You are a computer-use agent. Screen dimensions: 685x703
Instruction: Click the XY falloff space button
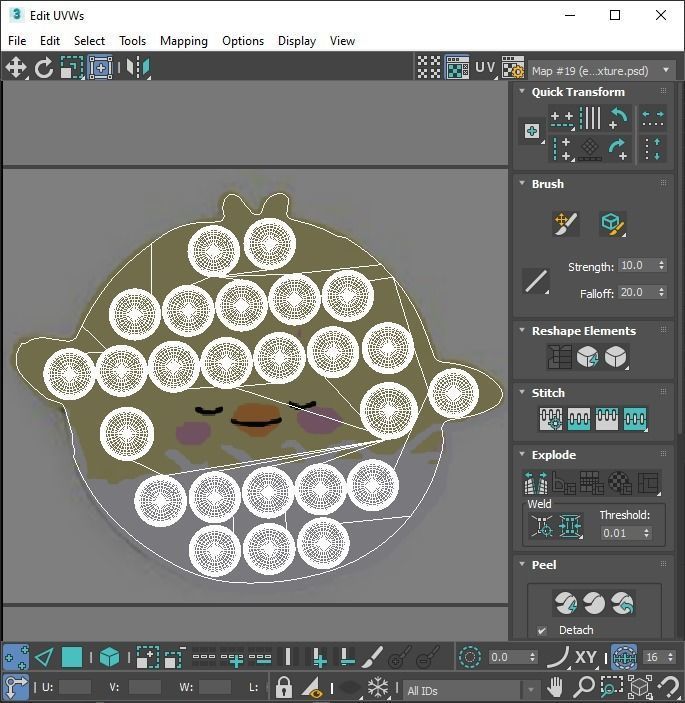(585, 658)
